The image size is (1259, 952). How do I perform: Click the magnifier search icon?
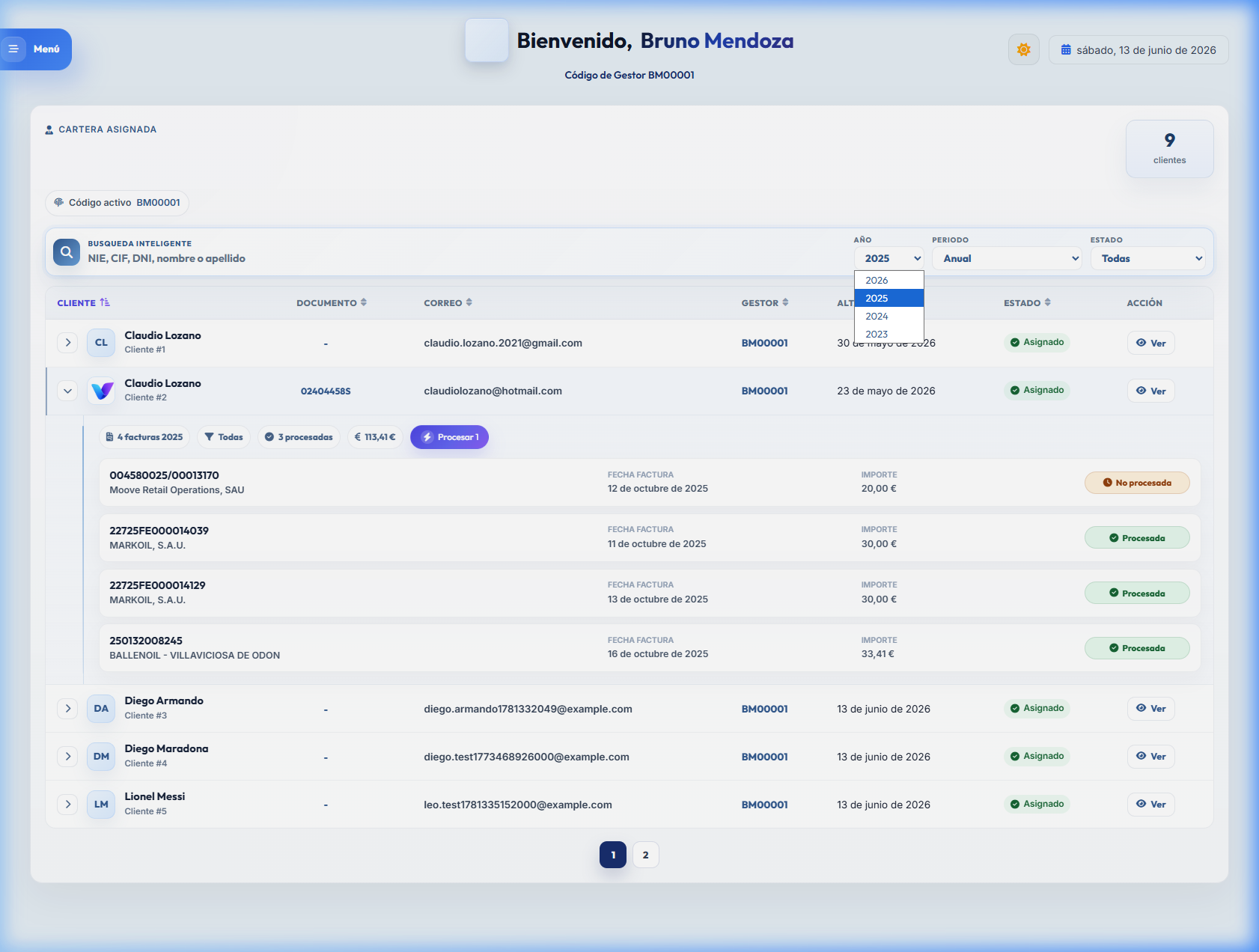pos(67,252)
